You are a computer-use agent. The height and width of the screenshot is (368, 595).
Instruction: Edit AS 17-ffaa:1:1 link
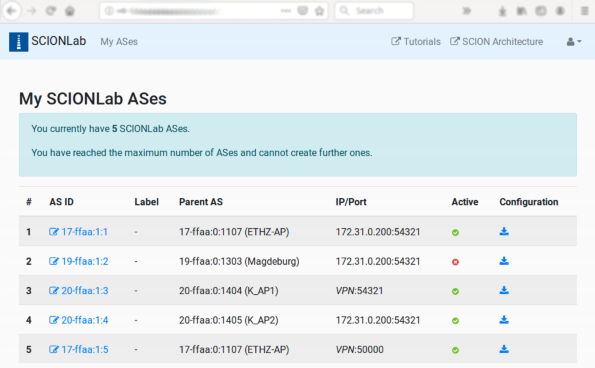pyautogui.click(x=78, y=231)
